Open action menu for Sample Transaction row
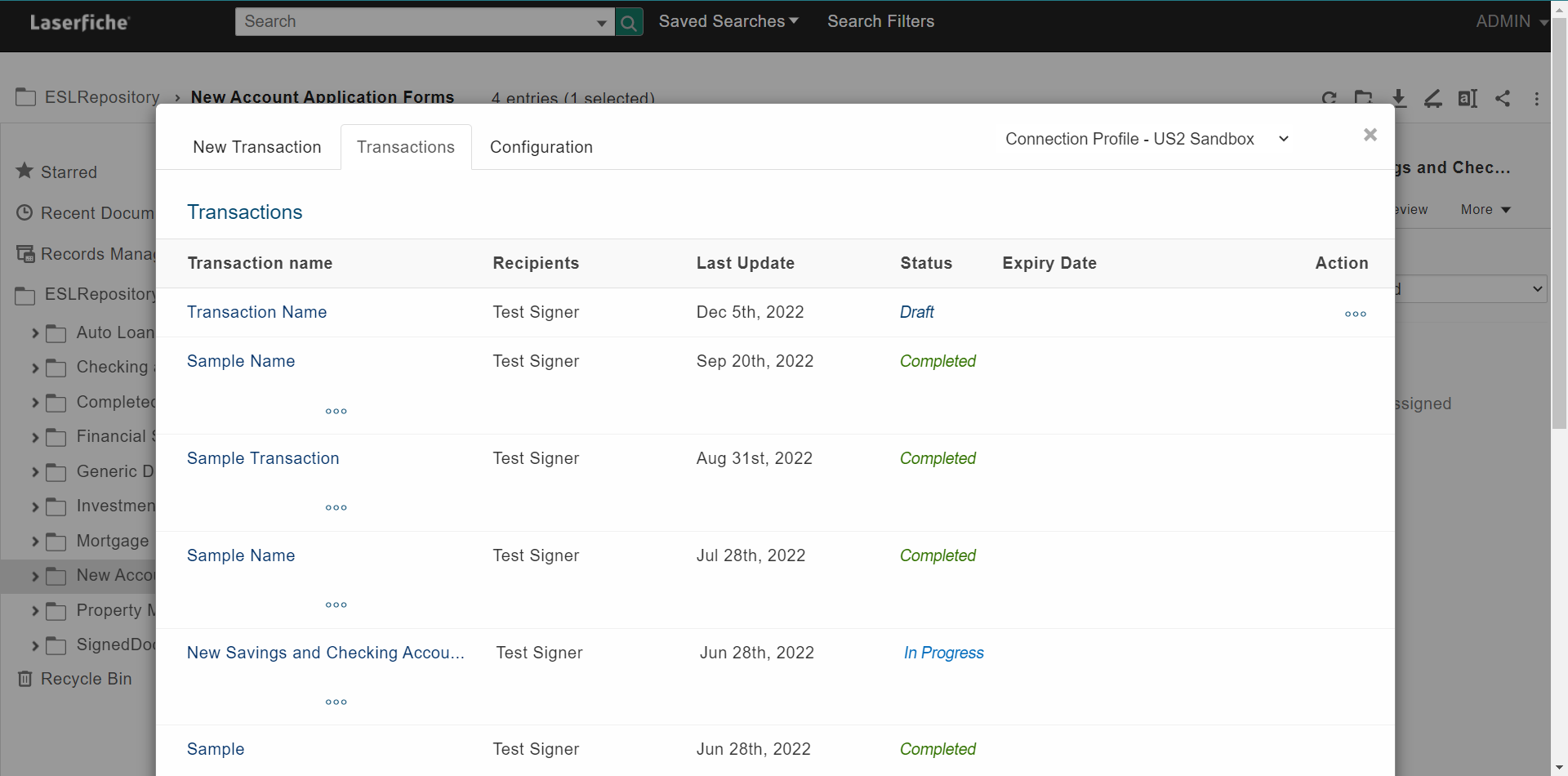Screen dimensions: 1568x776 pos(336,507)
